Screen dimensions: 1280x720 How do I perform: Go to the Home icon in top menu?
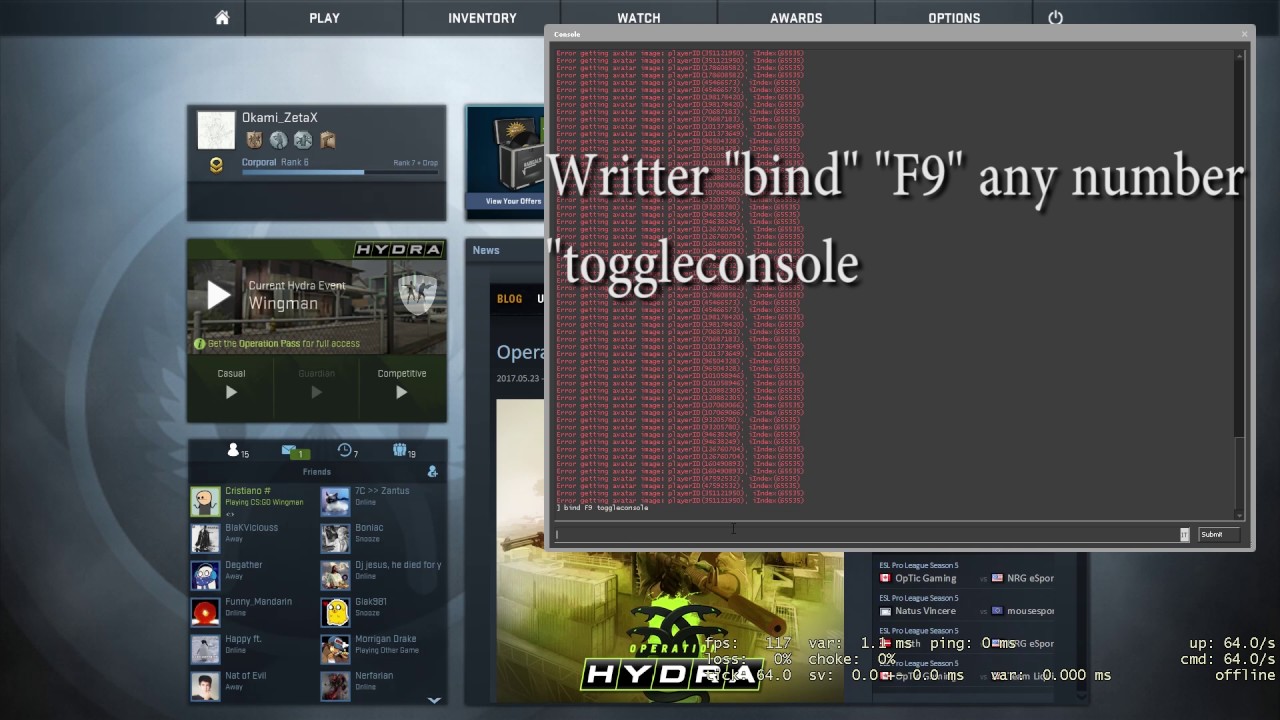(x=222, y=18)
